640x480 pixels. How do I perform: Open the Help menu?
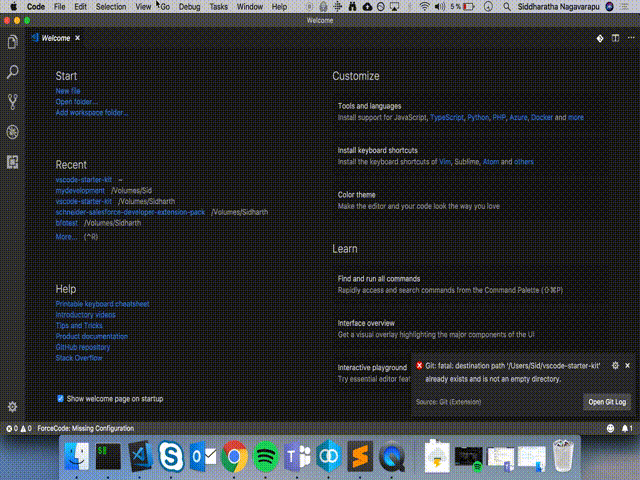279,7
